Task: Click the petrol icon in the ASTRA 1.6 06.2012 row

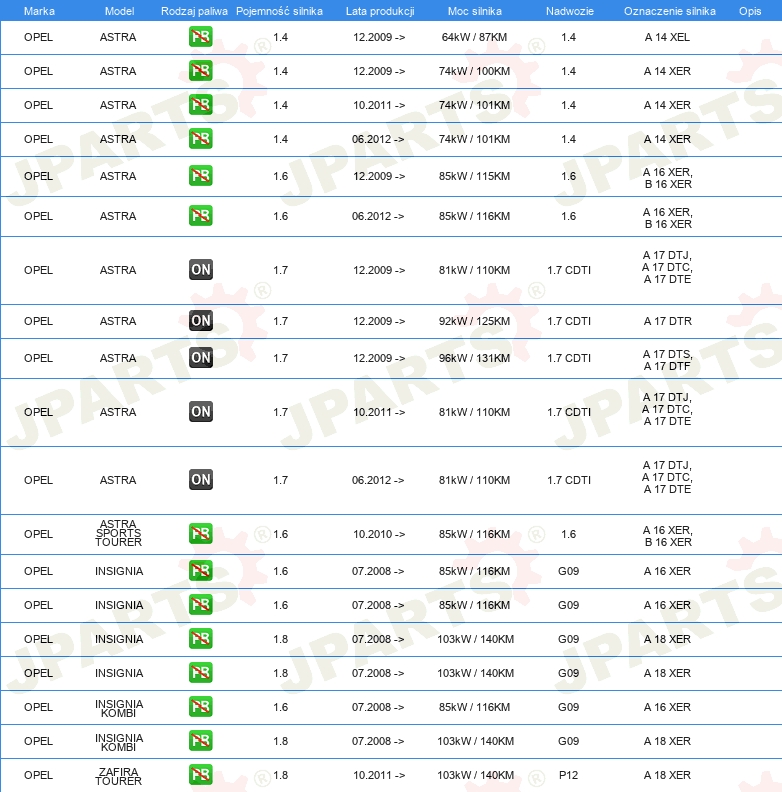Action: click(201, 216)
